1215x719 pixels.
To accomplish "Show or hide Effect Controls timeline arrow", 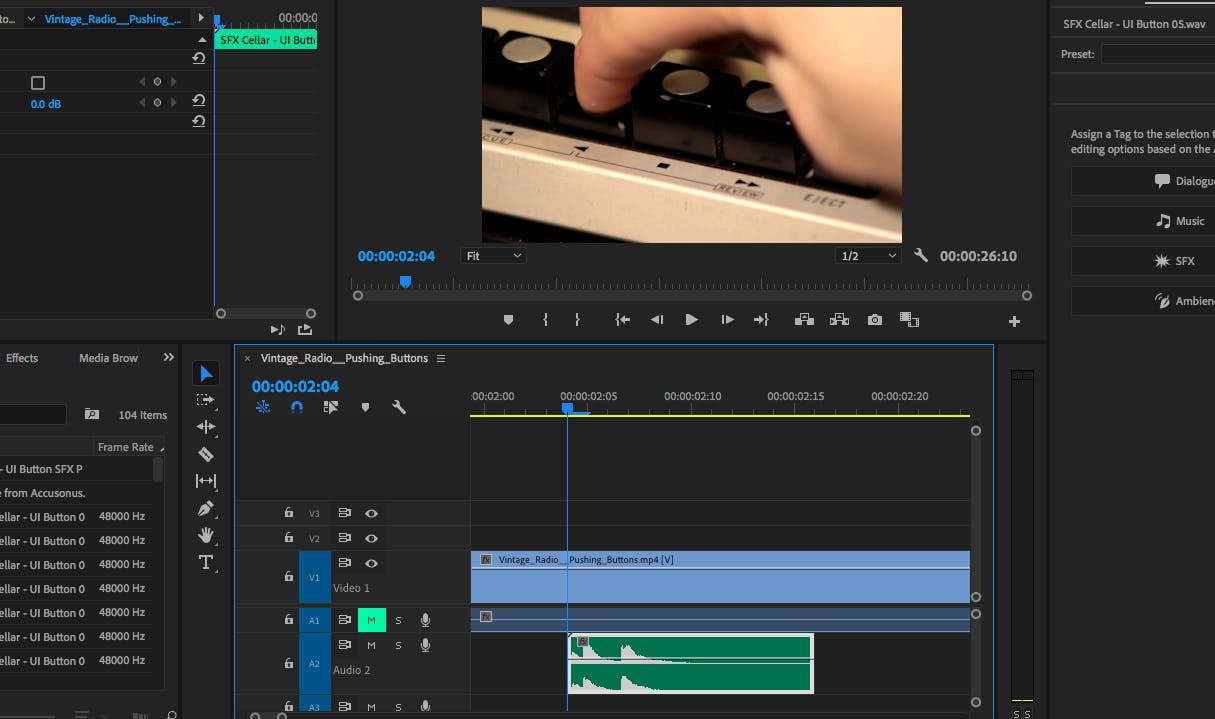I will point(201,18).
